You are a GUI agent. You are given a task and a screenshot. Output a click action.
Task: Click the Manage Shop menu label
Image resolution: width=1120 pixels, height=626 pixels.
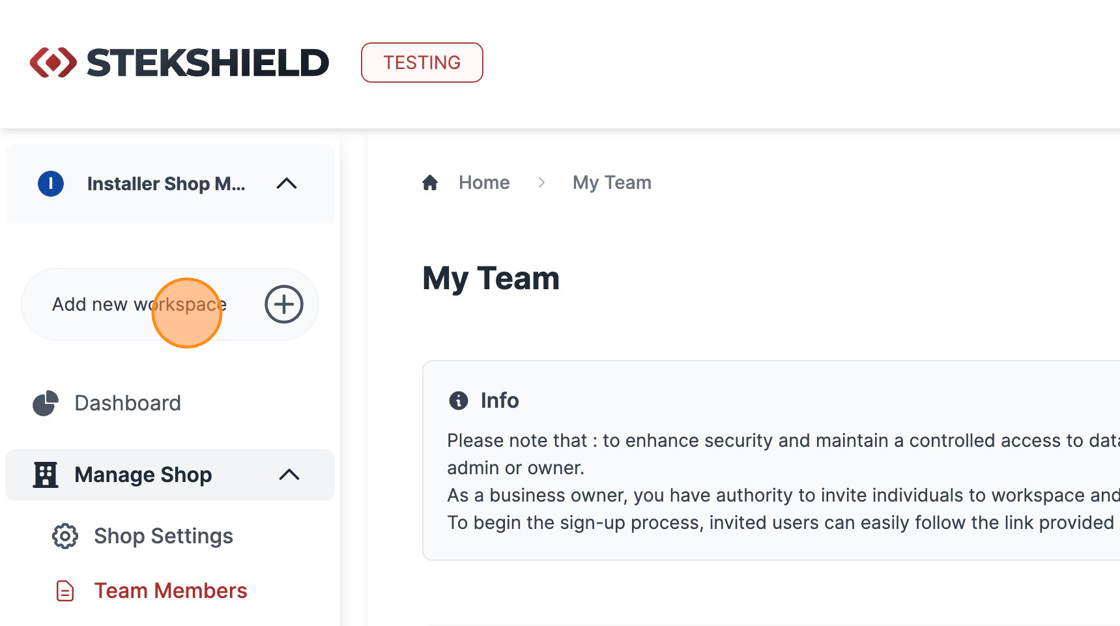[143, 475]
